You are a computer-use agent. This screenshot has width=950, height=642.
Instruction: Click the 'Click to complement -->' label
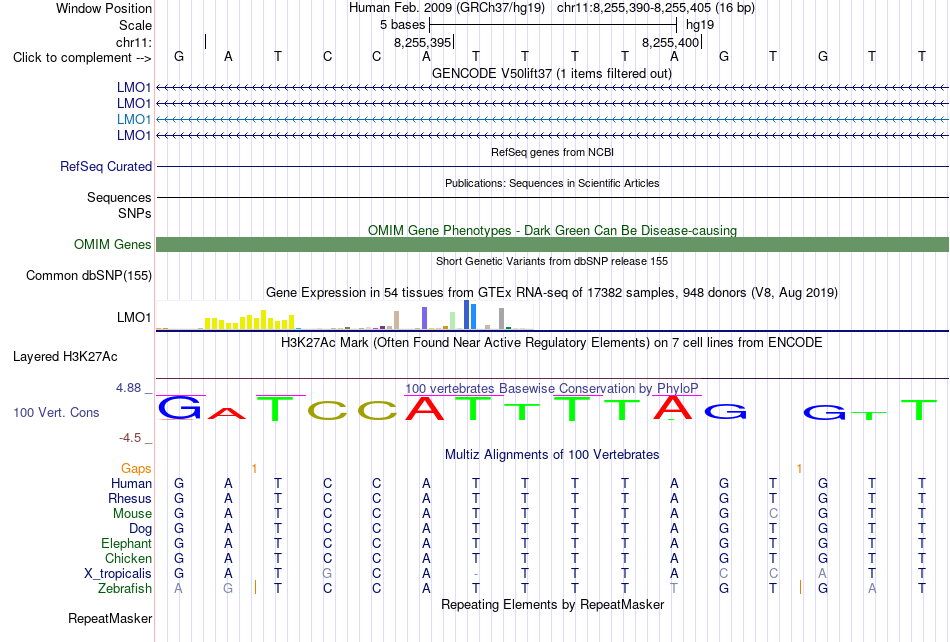pyautogui.click(x=82, y=58)
